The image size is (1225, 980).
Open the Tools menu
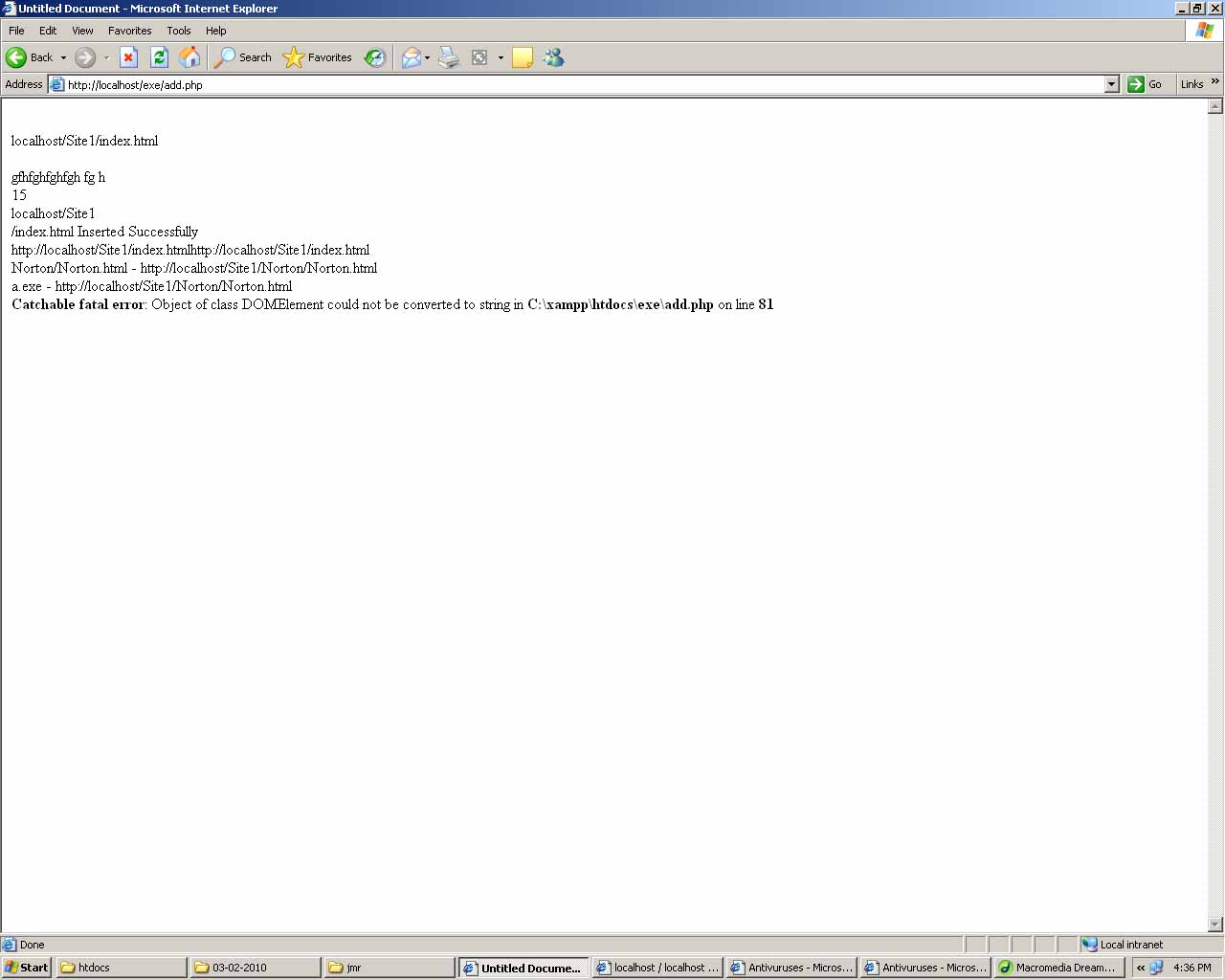pos(179,31)
